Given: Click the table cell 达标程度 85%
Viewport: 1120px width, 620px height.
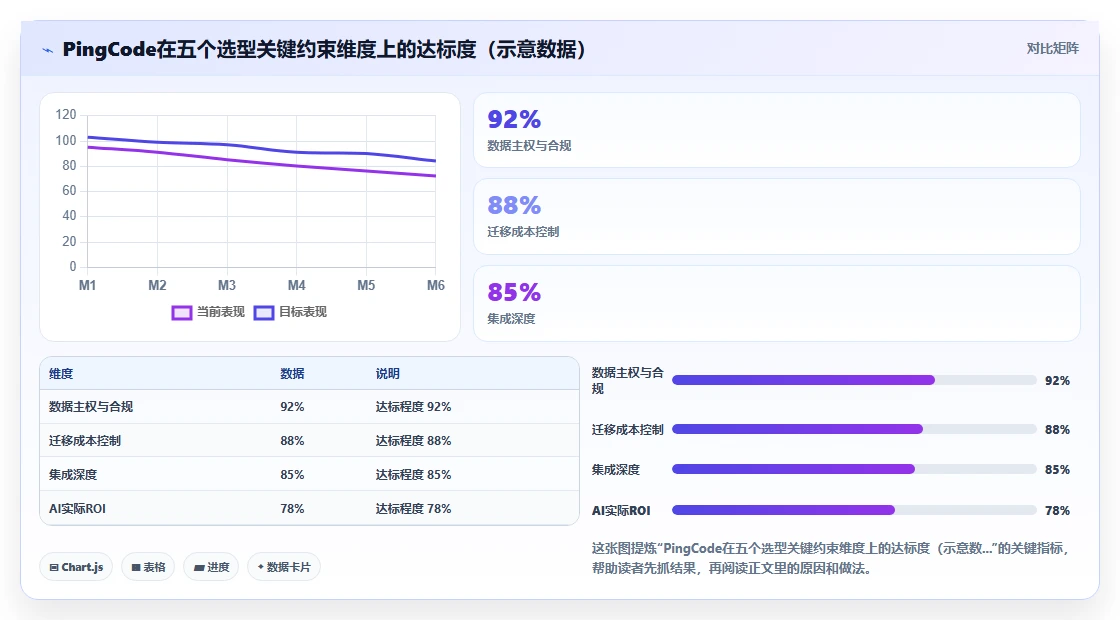Looking at the screenshot, I should [x=414, y=474].
